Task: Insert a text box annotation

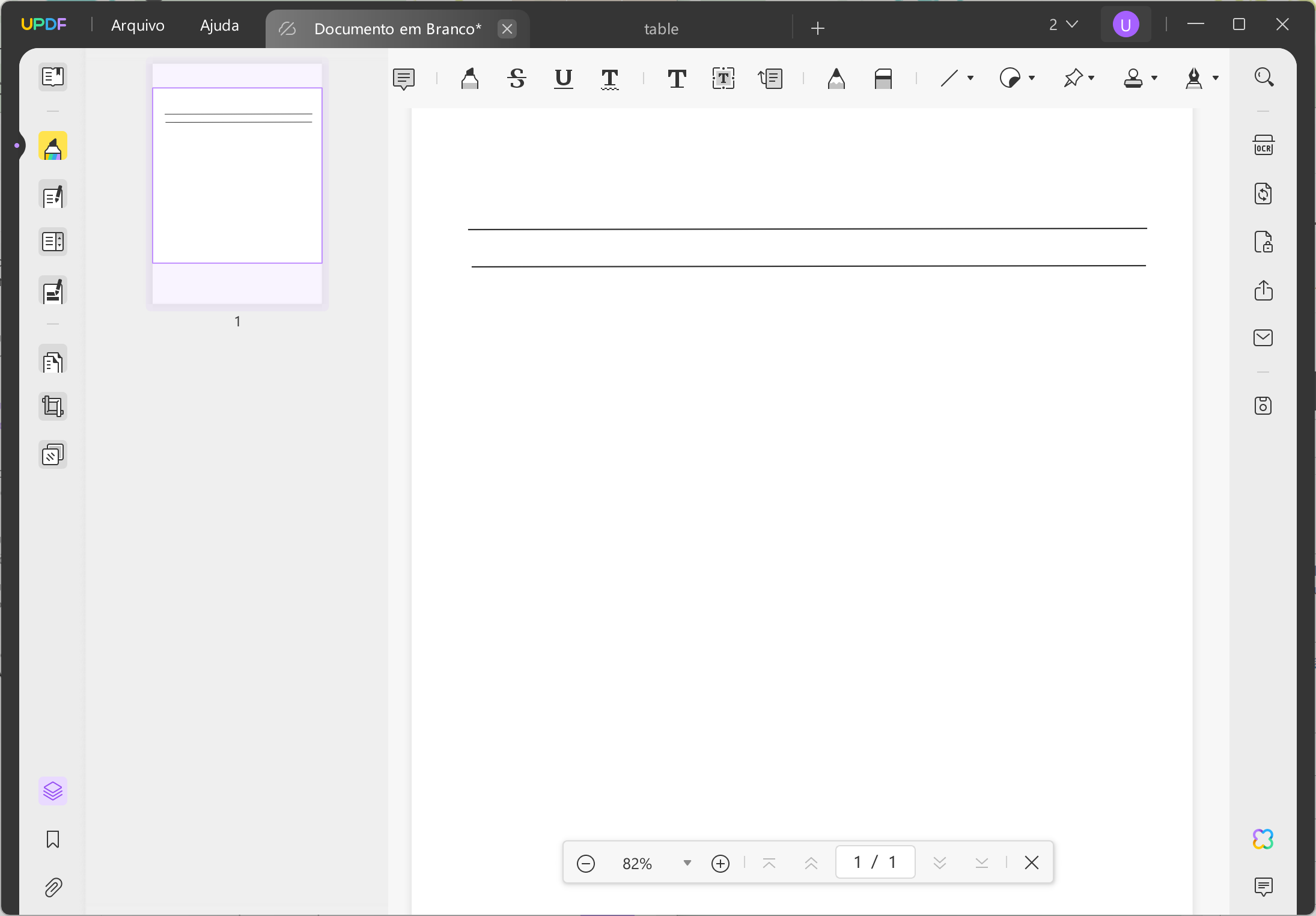Action: tap(723, 79)
